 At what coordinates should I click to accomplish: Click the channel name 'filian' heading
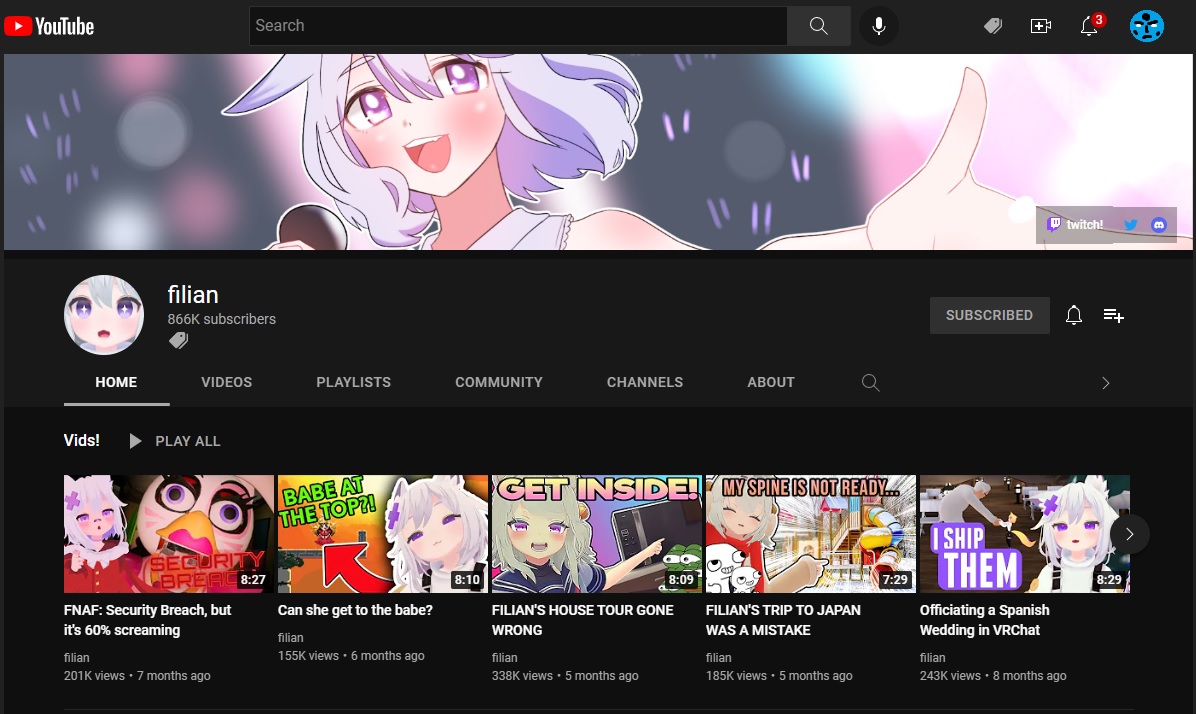click(x=193, y=294)
